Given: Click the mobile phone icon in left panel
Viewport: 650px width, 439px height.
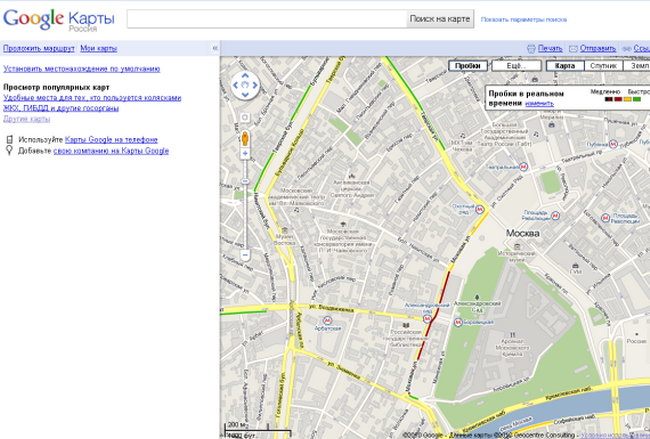Looking at the screenshot, I should click(10, 139).
